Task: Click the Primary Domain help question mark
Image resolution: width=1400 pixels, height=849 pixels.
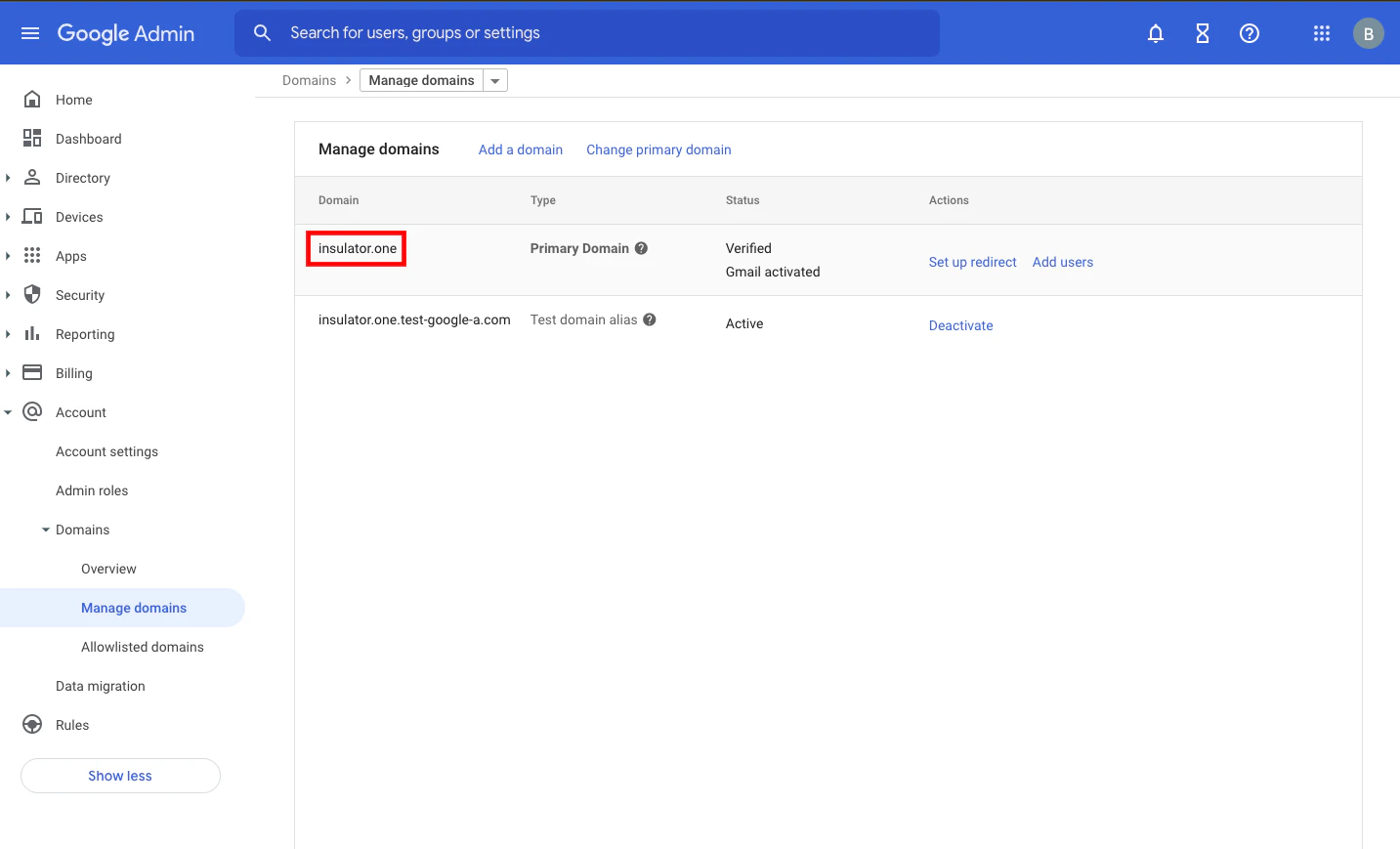Action: [x=641, y=248]
